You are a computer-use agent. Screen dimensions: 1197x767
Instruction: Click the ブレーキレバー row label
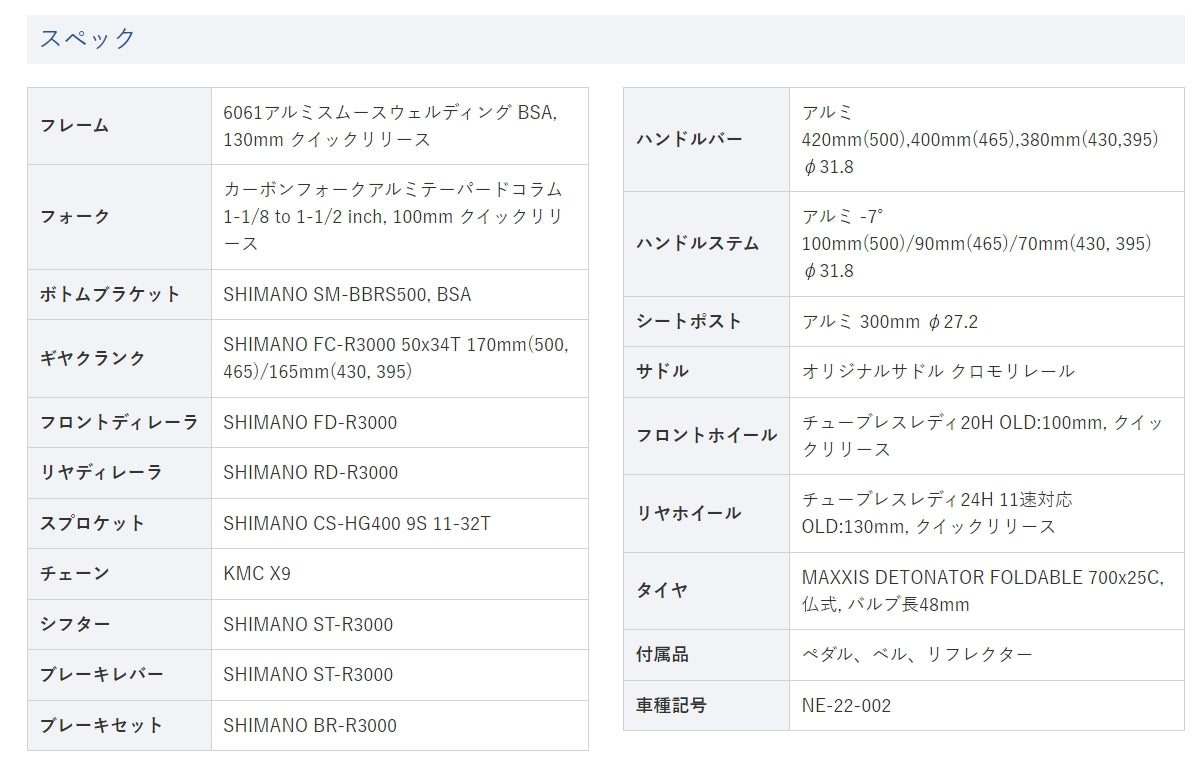click(x=101, y=674)
